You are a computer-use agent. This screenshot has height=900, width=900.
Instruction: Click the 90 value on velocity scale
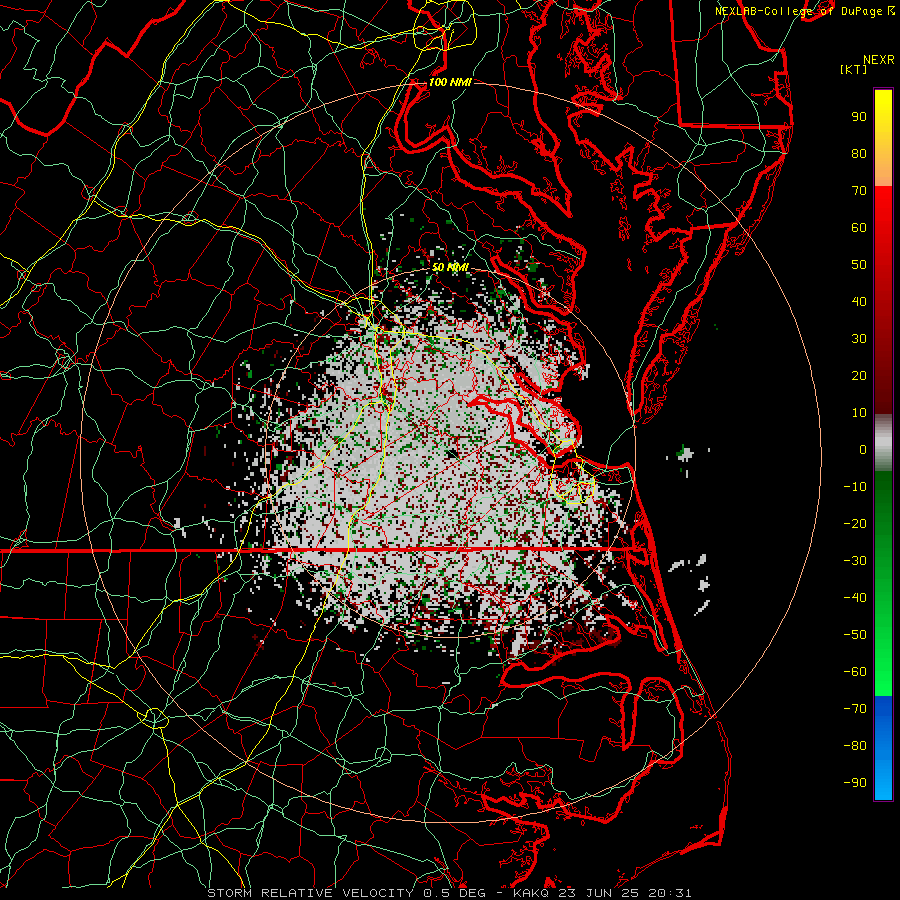[859, 117]
